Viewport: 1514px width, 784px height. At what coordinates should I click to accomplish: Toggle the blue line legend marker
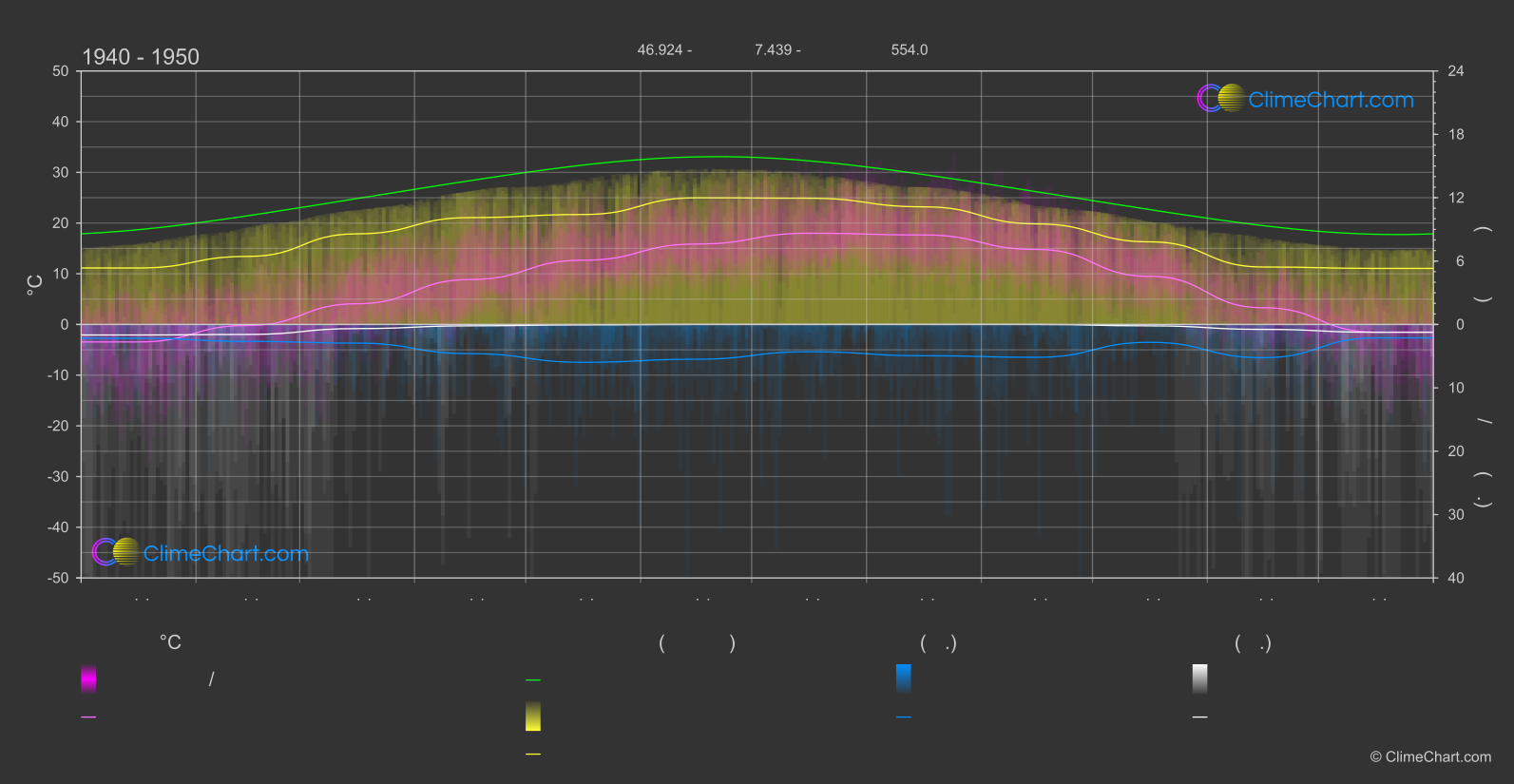pos(904,717)
